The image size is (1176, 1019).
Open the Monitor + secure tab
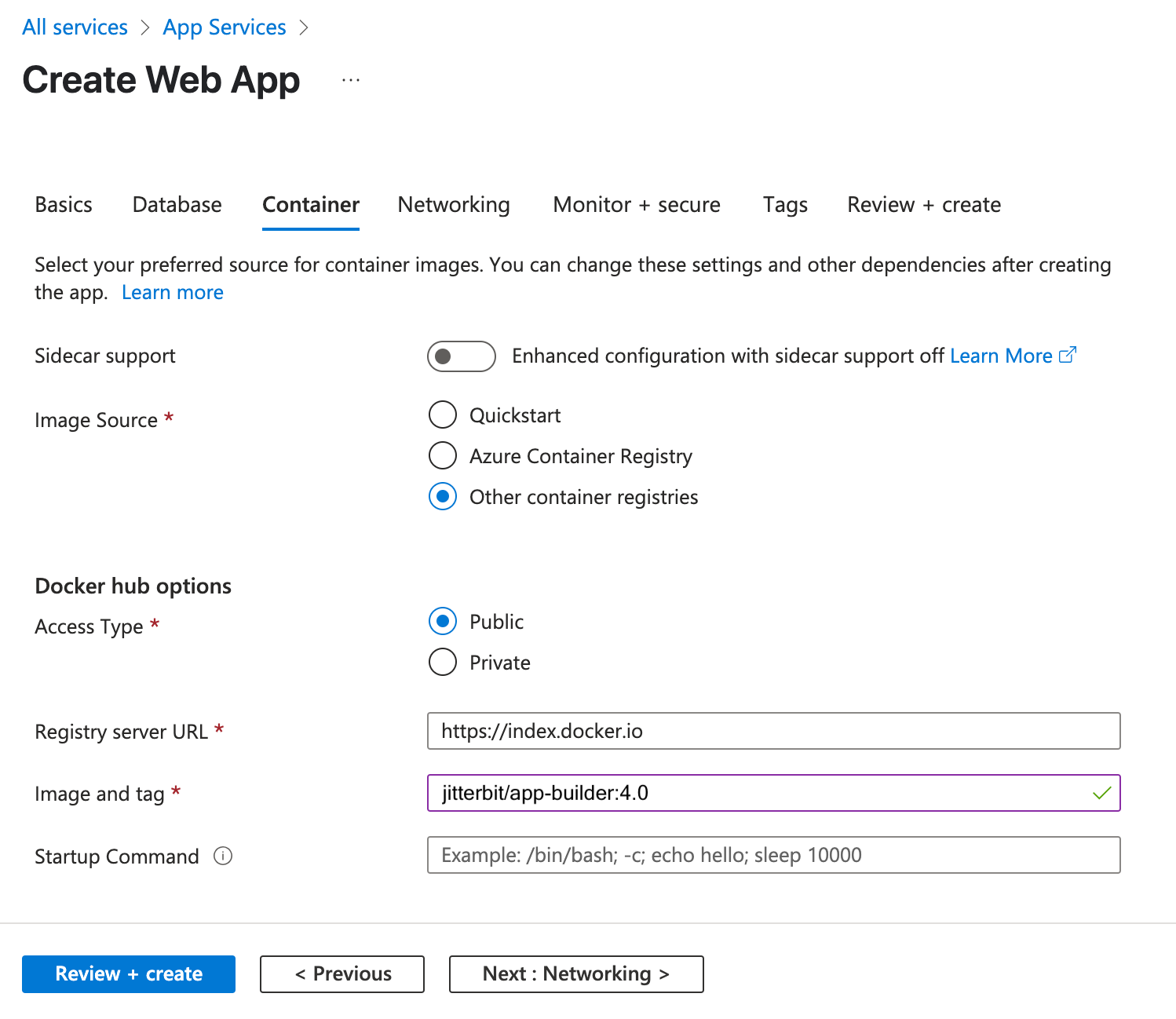636,205
